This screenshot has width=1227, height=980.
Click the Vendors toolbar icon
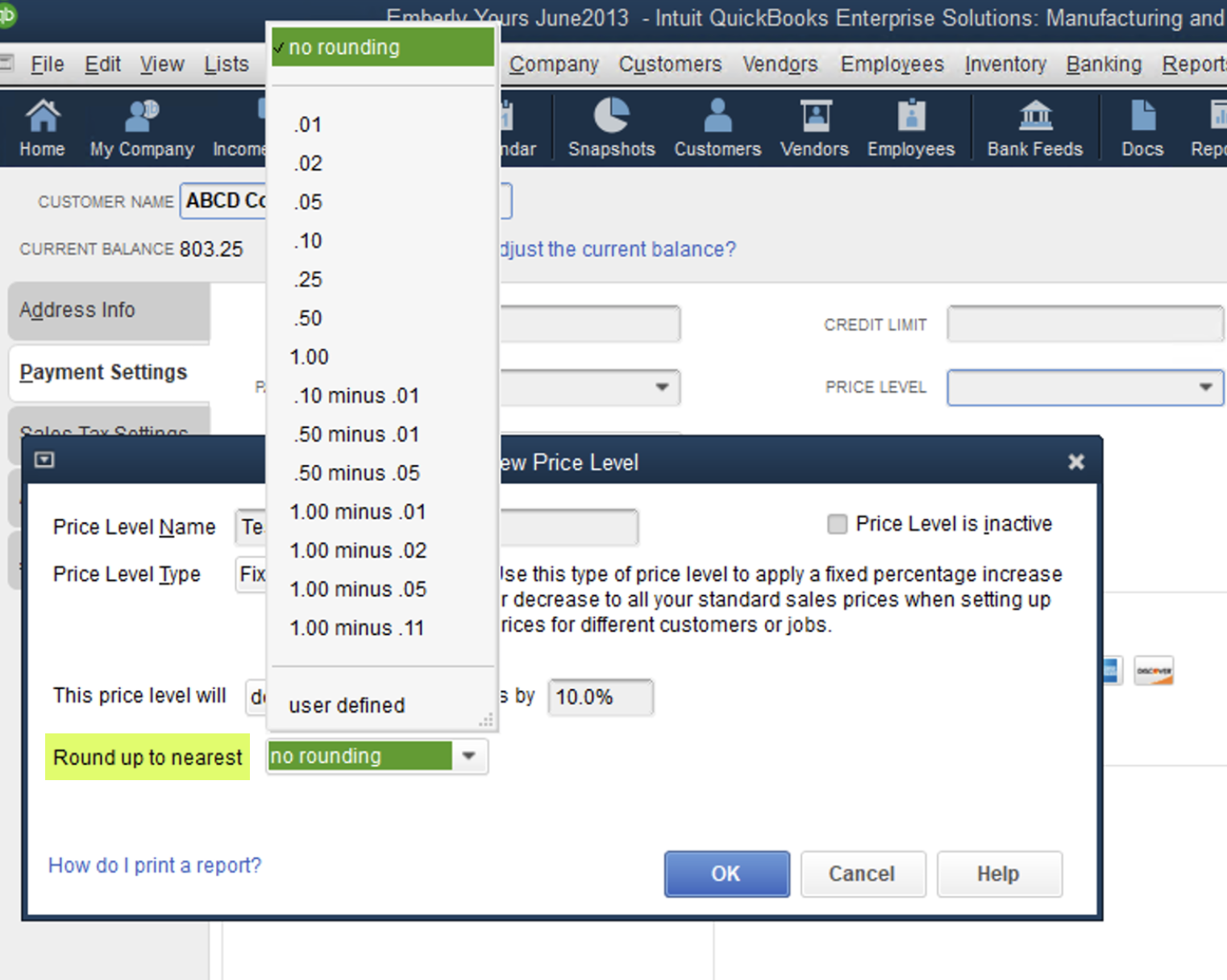(x=814, y=127)
